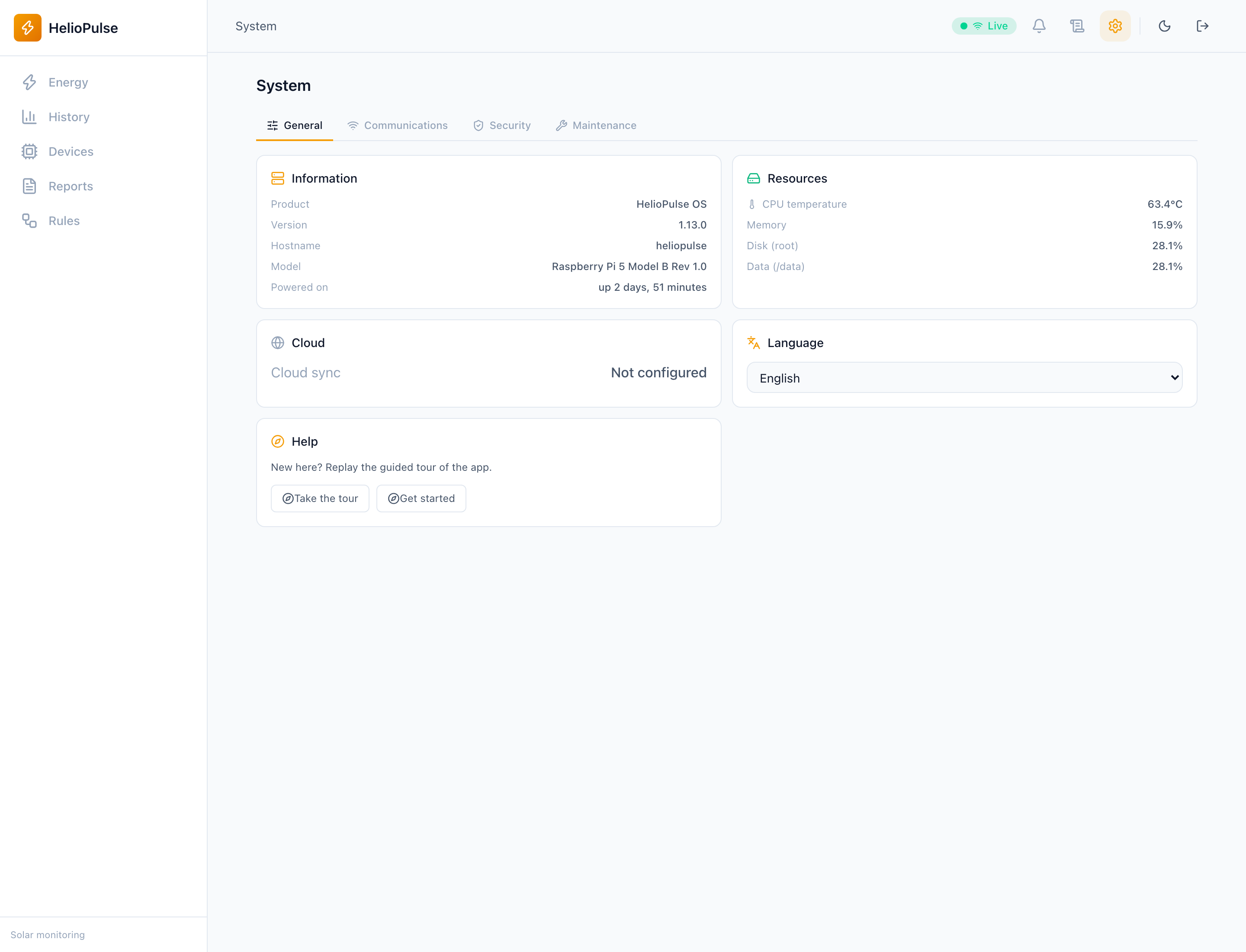Open the logs scroll icon in header
The width and height of the screenshot is (1246, 952).
1076,26
